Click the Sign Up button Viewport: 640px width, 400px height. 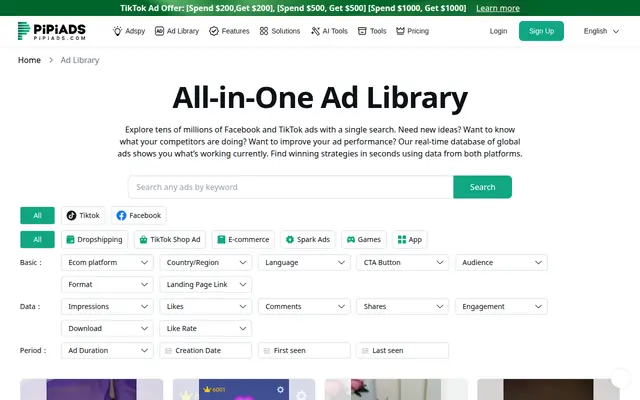pyautogui.click(x=541, y=31)
